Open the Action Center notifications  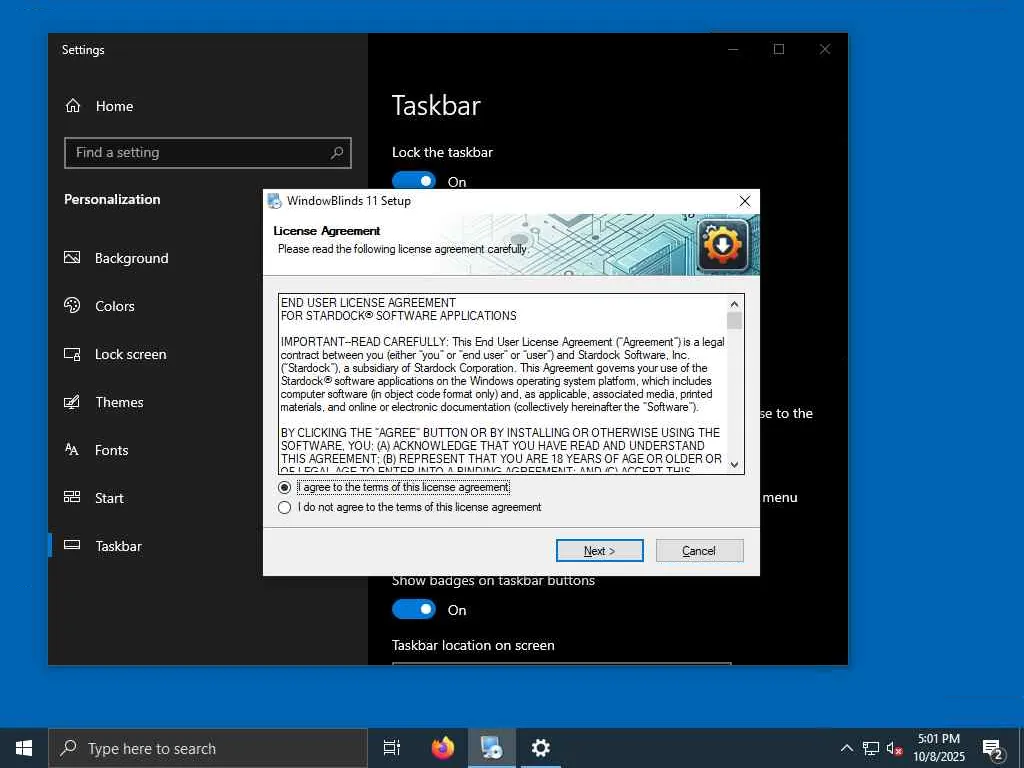tap(993, 749)
